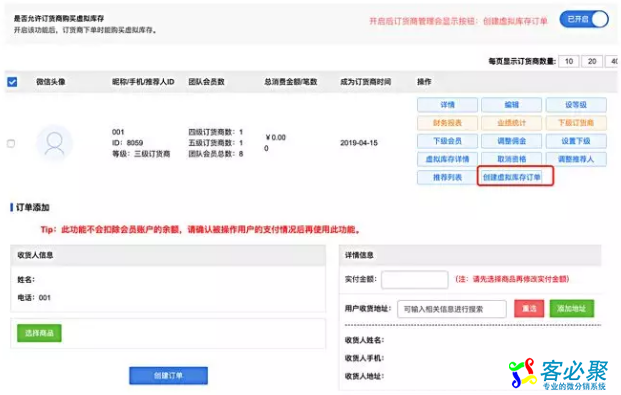Image resolution: width=621 pixels, height=395 pixels.
Task: Click the 调整推荐人 button
Action: tap(576, 159)
